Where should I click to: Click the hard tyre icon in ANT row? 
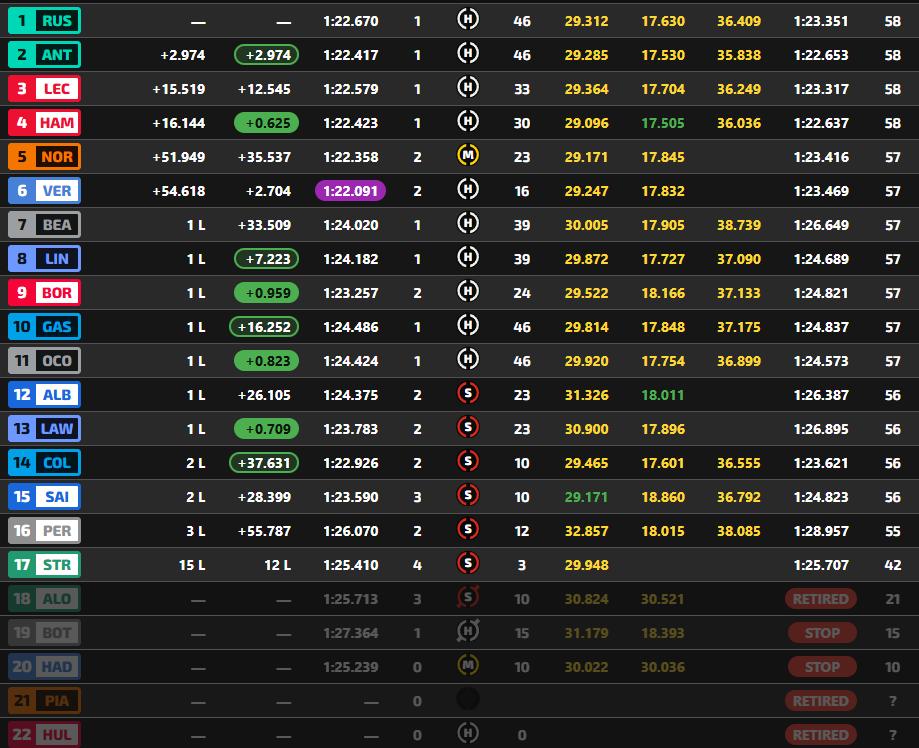click(468, 53)
